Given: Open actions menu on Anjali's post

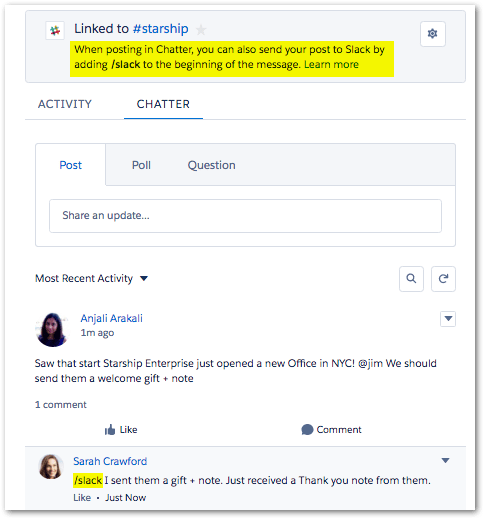Looking at the screenshot, I should point(448,319).
